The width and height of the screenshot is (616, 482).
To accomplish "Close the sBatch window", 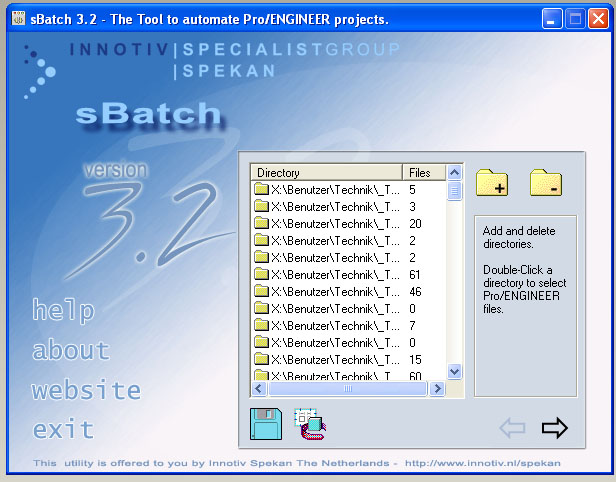I will click(598, 18).
